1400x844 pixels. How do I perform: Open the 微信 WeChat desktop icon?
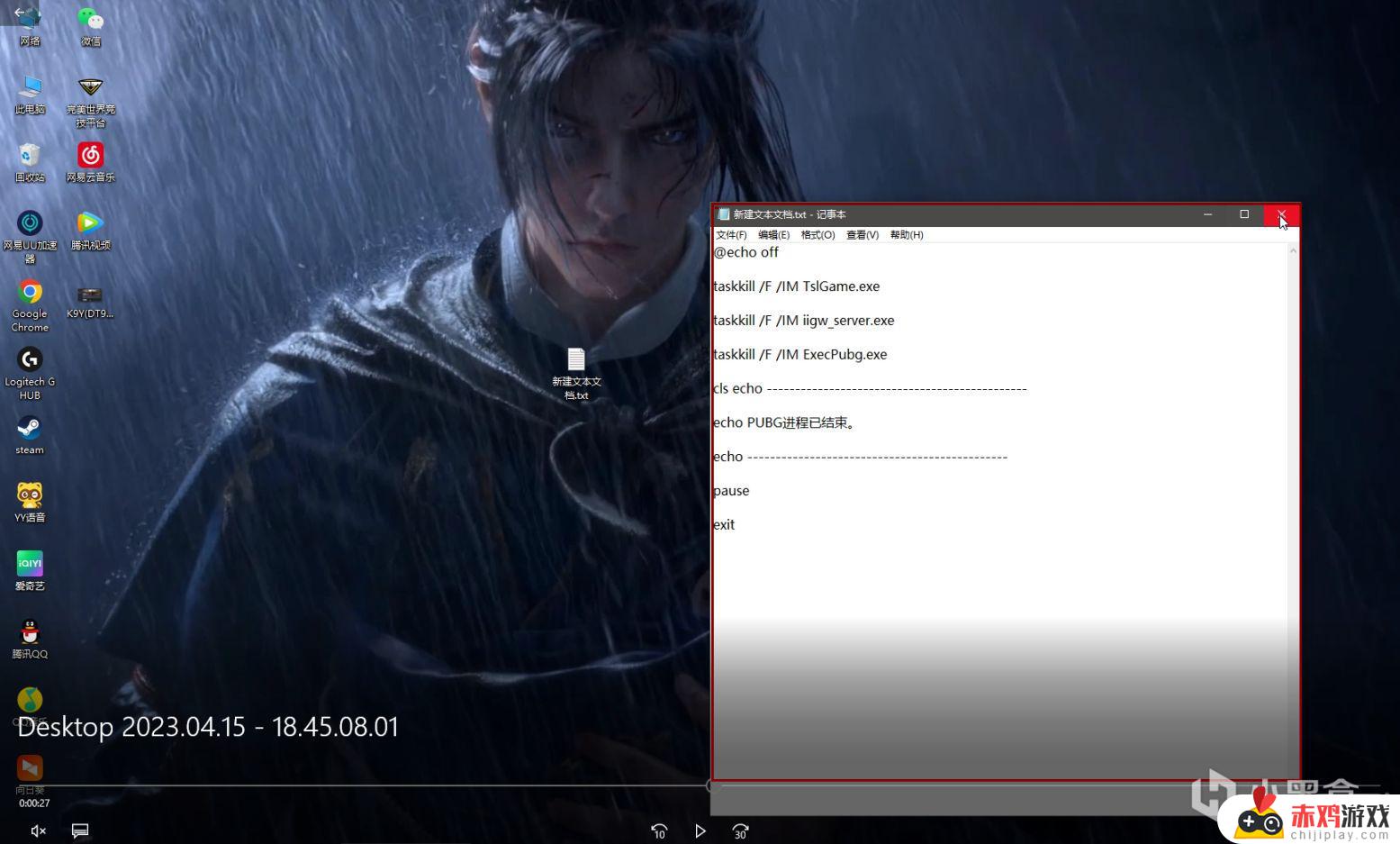[90, 25]
